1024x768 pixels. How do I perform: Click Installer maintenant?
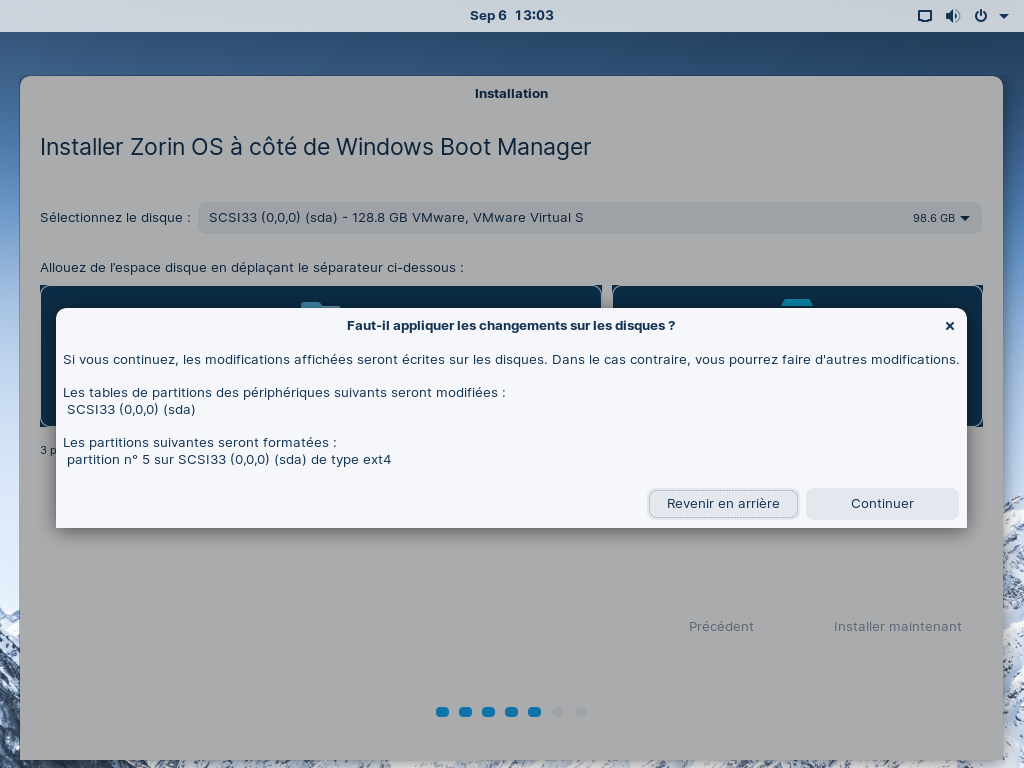coord(897,627)
